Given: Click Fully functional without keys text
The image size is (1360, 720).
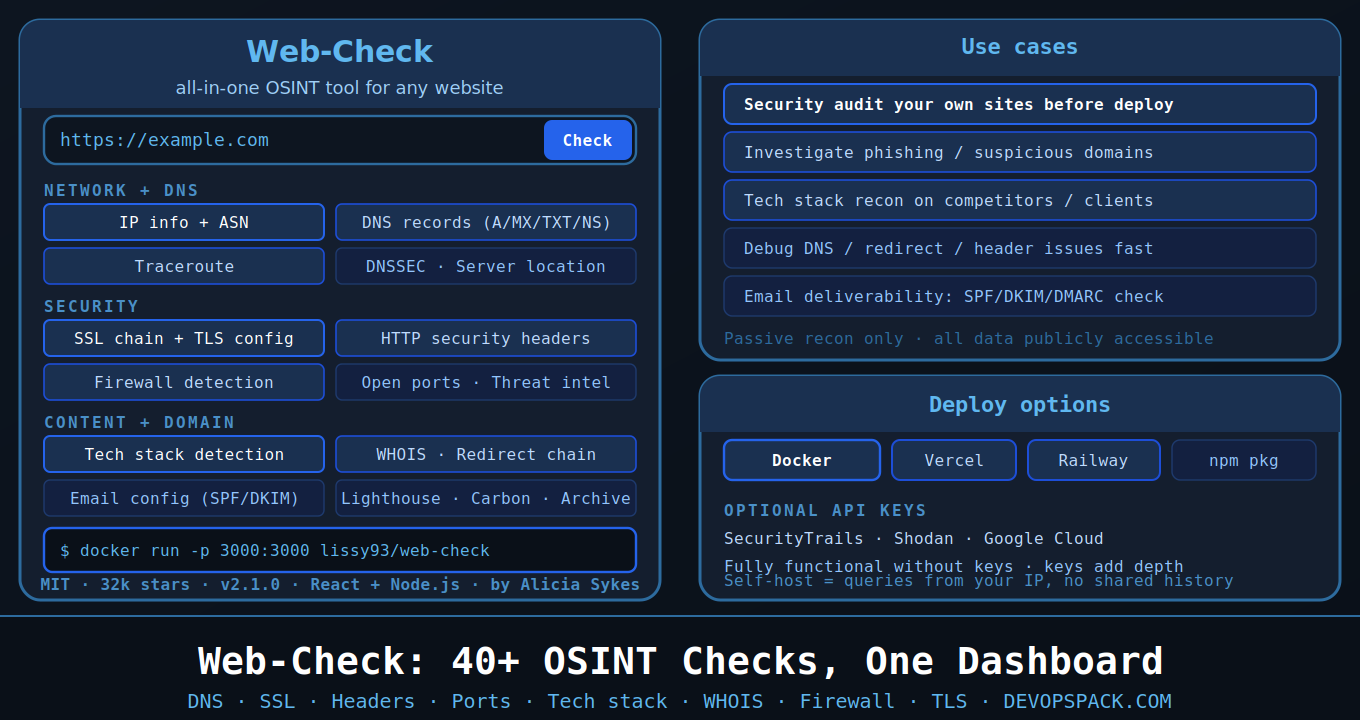Looking at the screenshot, I should tap(954, 565).
